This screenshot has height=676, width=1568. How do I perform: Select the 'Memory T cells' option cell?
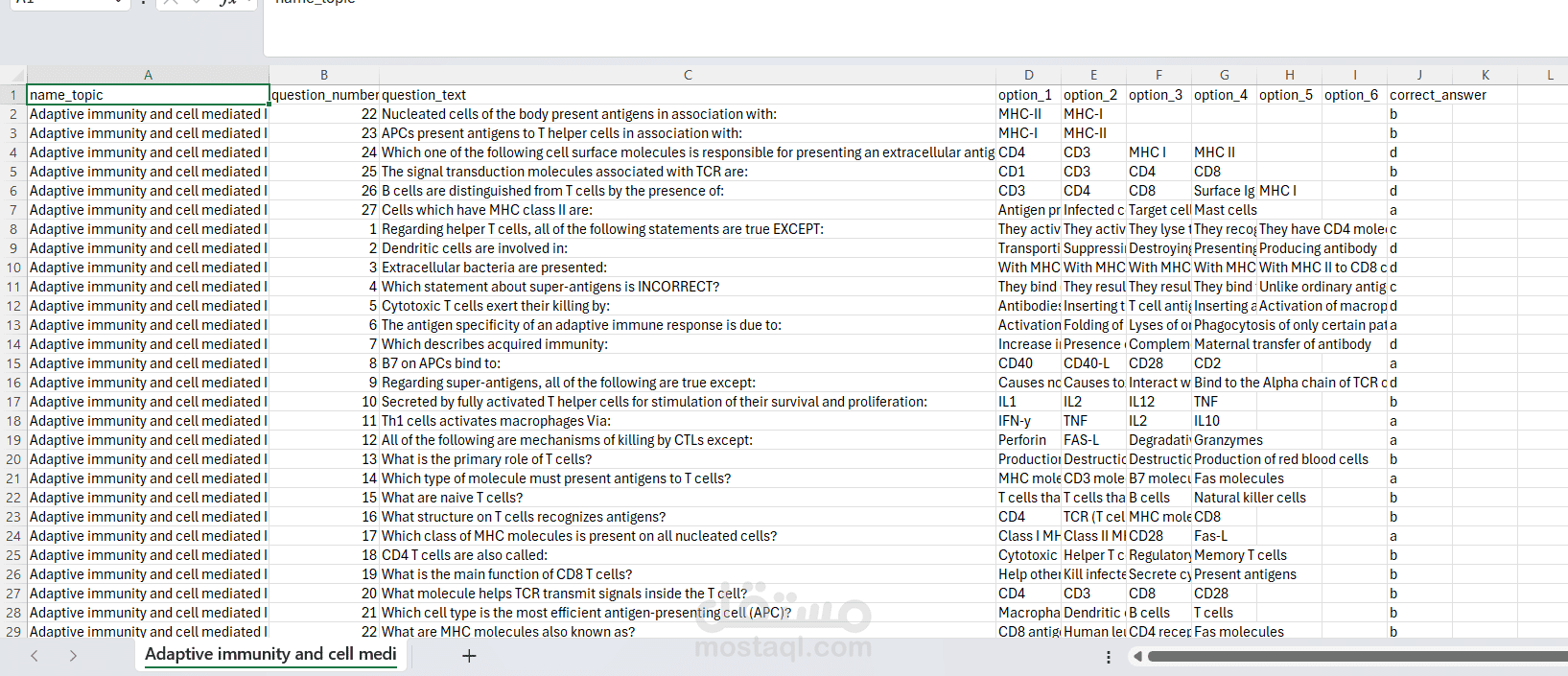tap(1225, 555)
